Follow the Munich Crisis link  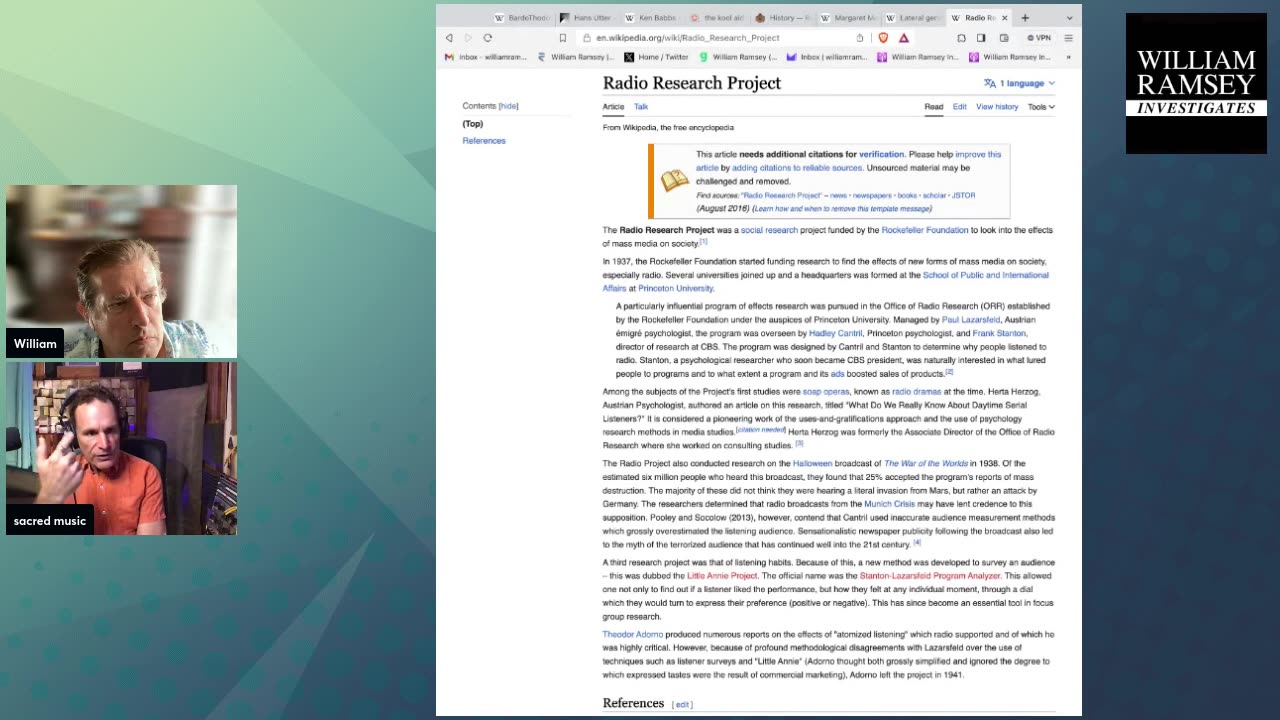click(890, 504)
